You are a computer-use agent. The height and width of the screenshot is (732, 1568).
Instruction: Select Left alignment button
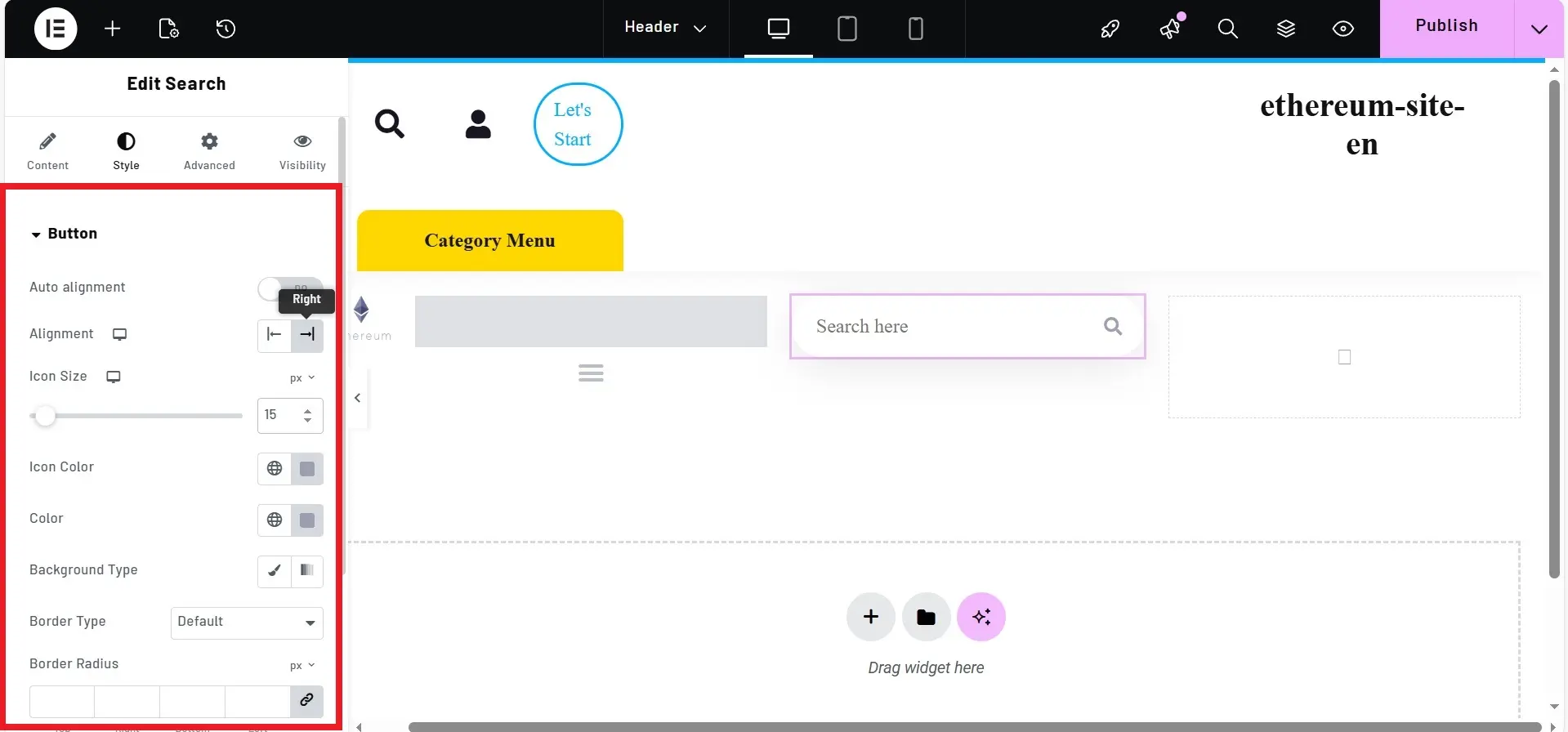click(275, 334)
